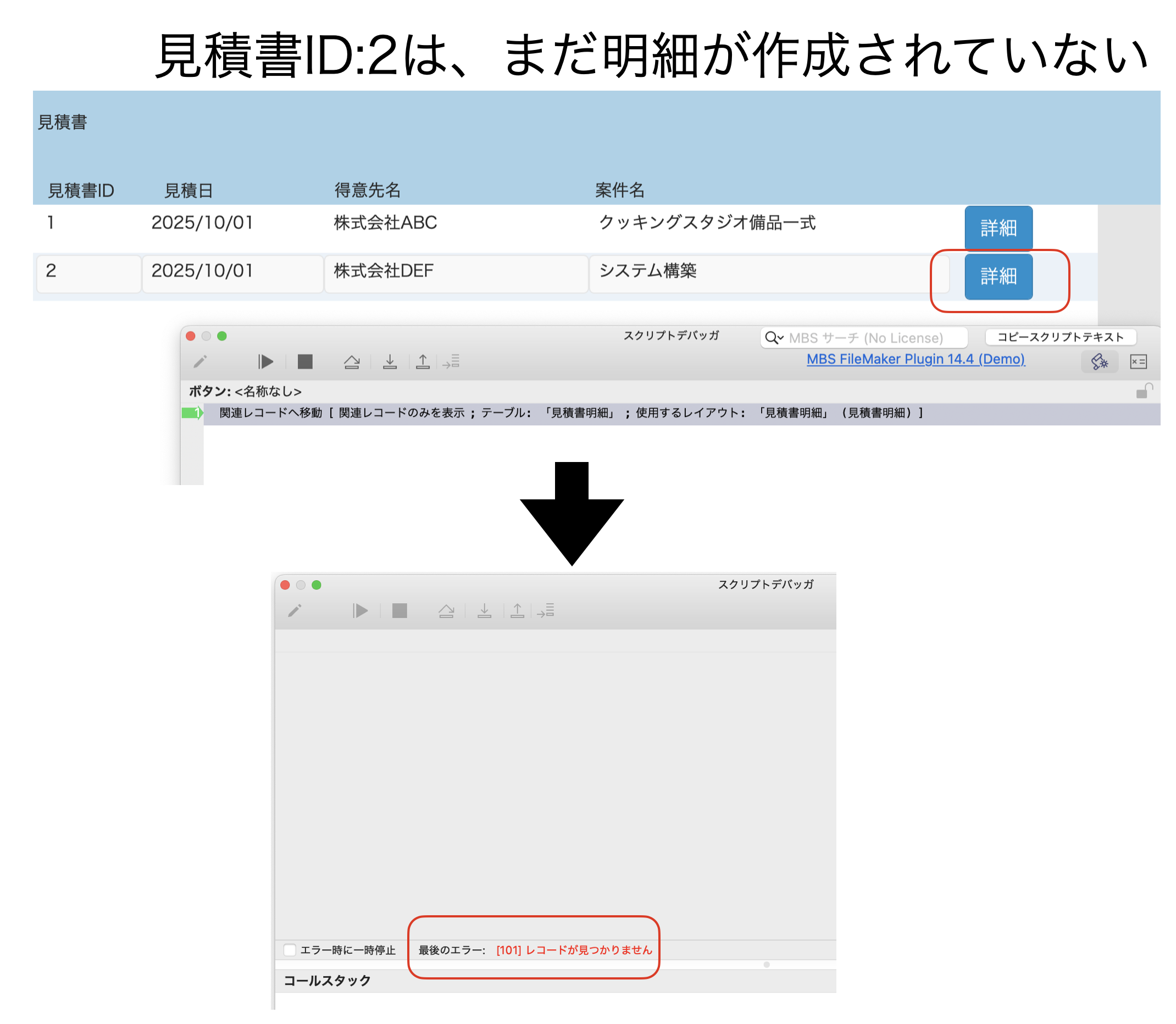Click the Step Over icon in the toolbar
1176x1024 pixels.
pos(353,361)
